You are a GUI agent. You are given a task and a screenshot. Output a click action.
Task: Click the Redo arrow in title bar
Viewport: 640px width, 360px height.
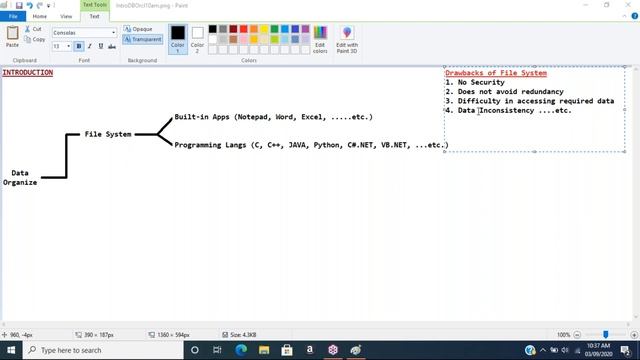click(40, 5)
